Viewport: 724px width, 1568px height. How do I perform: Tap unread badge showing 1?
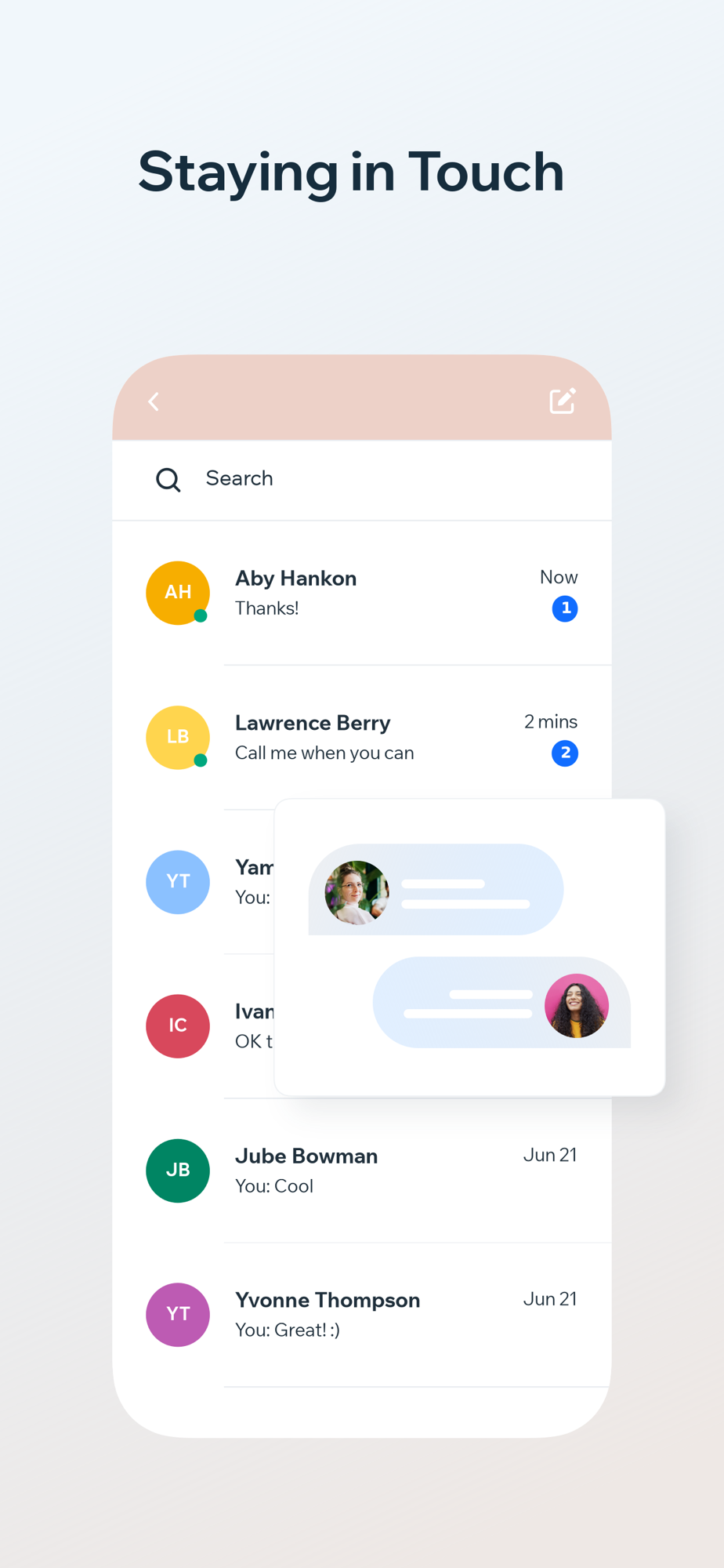point(565,608)
